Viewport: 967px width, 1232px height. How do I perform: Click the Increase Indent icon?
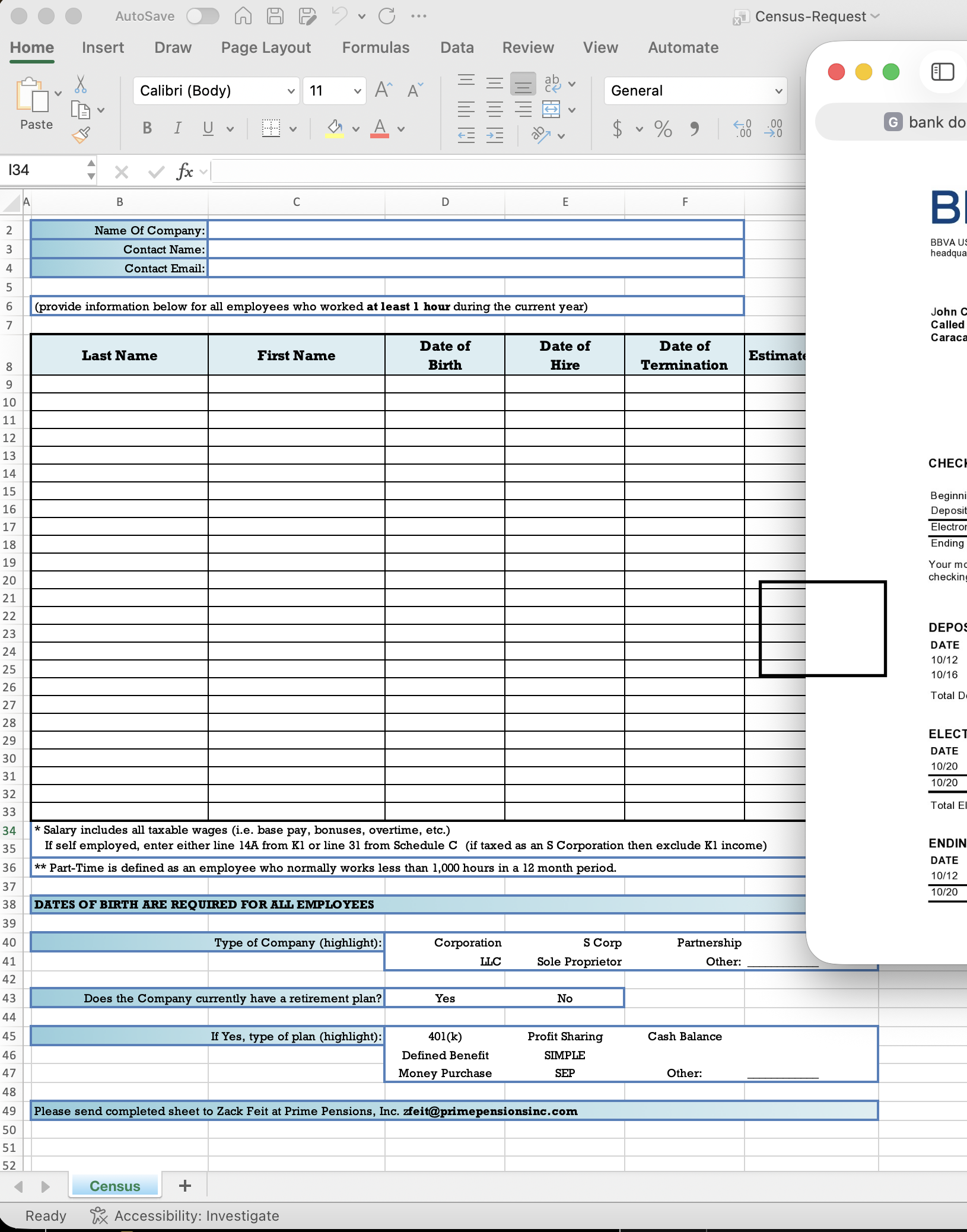click(495, 135)
